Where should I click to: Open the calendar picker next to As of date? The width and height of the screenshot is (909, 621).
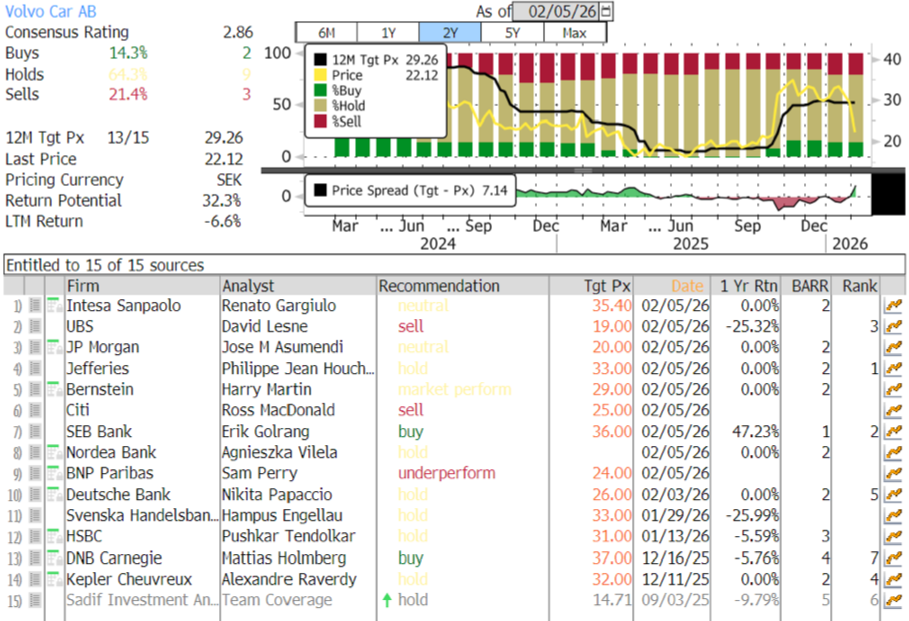pyautogui.click(x=606, y=11)
